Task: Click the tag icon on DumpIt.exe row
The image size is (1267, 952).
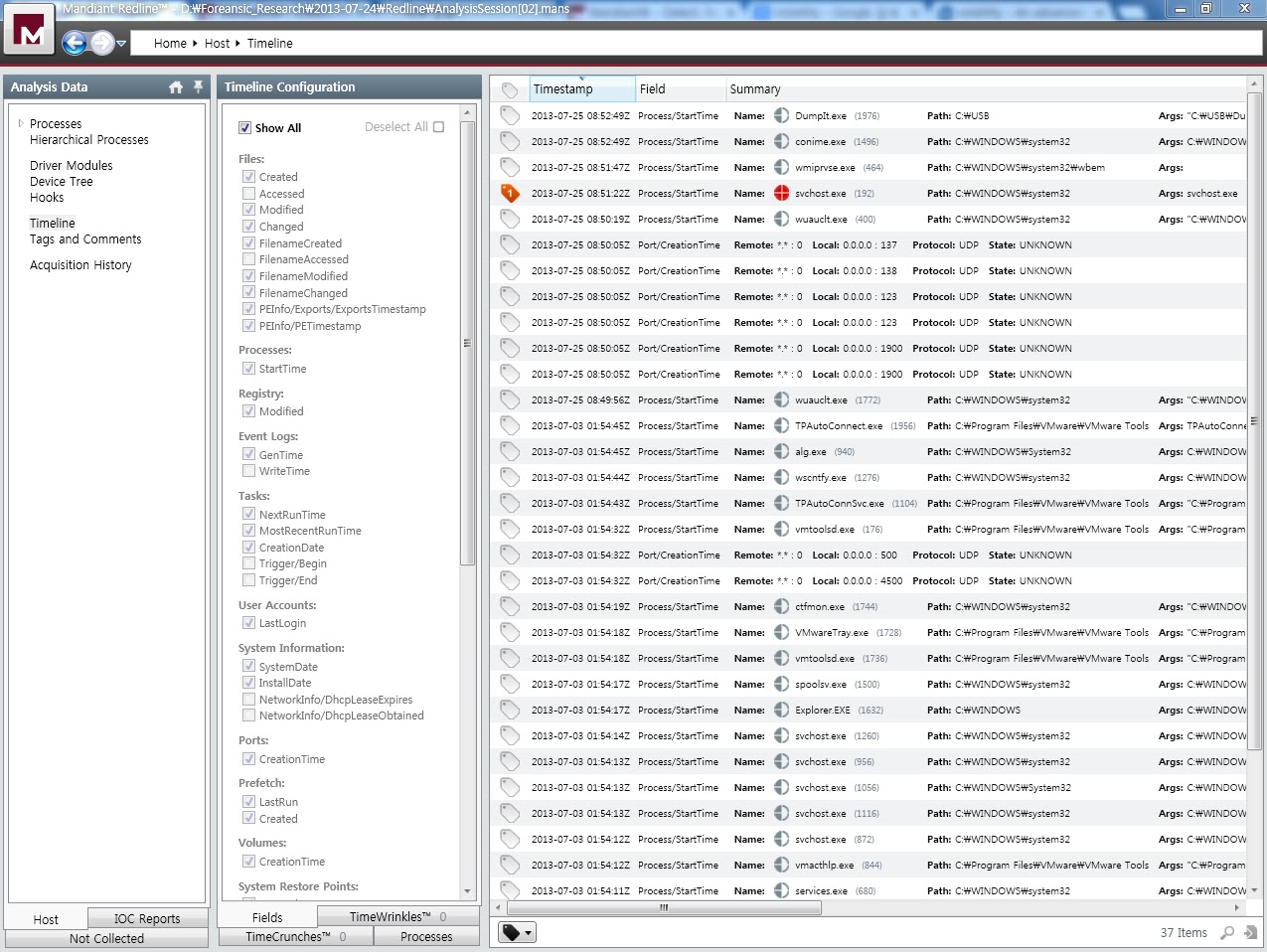Action: click(x=510, y=116)
